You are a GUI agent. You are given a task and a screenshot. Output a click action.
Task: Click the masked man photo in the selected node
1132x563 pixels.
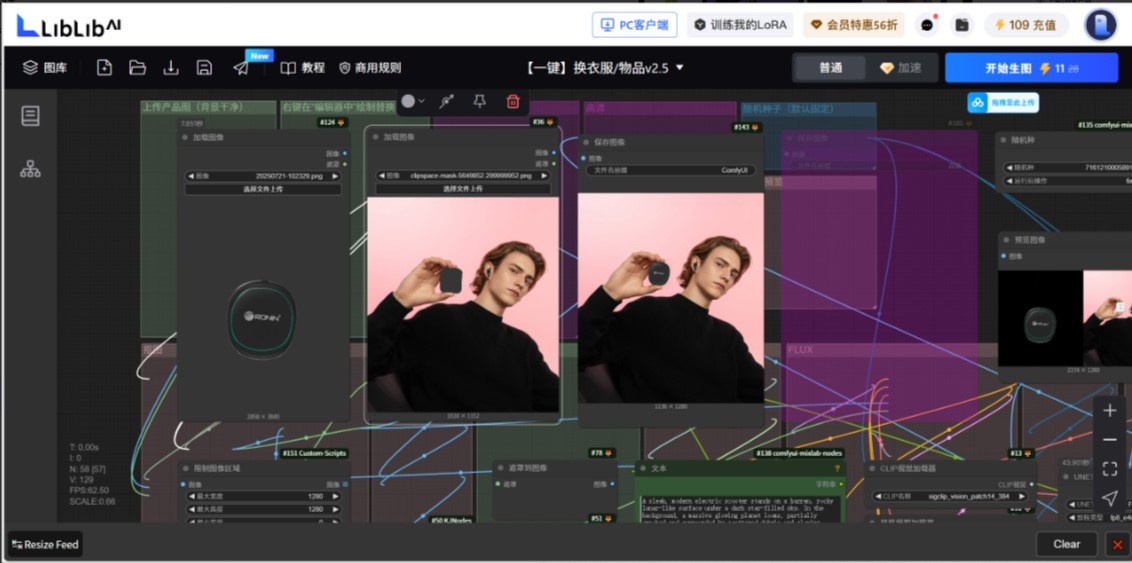[x=463, y=305]
